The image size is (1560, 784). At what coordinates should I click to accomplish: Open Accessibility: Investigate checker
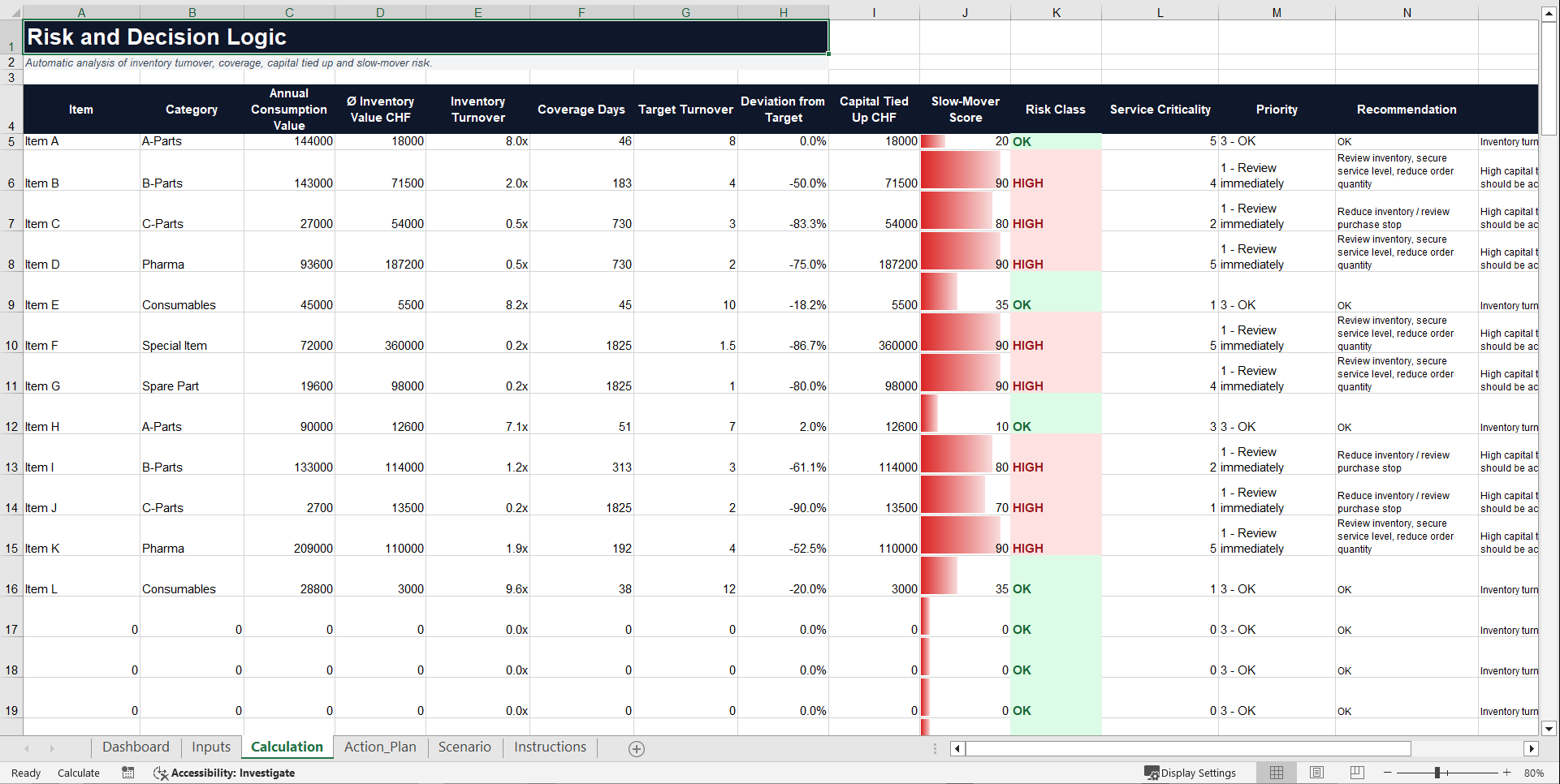coord(224,773)
